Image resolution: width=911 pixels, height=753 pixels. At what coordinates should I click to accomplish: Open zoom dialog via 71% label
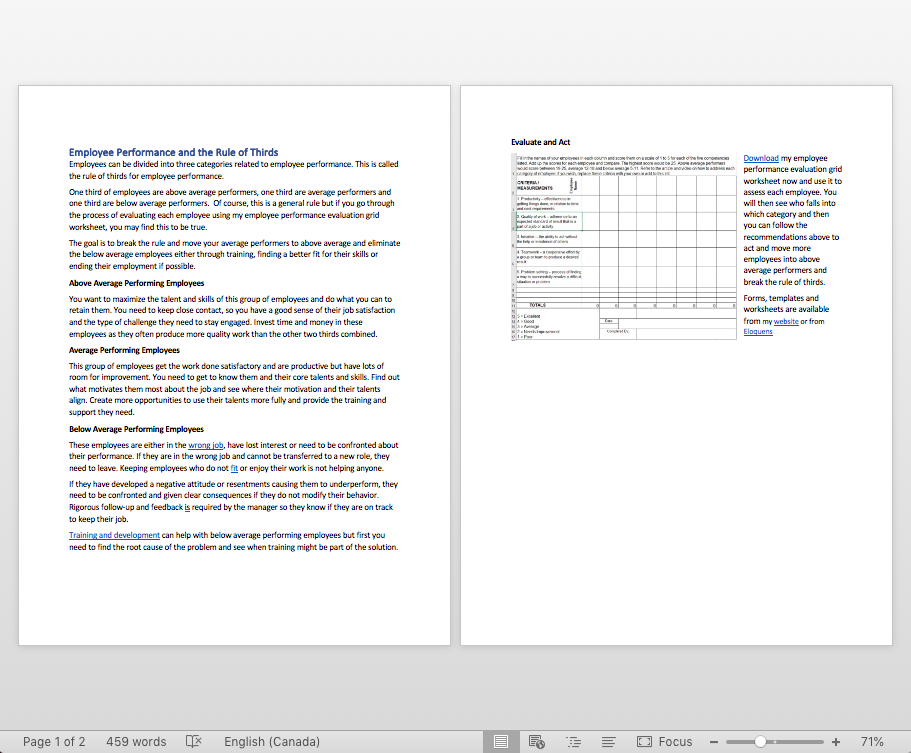[x=872, y=741]
